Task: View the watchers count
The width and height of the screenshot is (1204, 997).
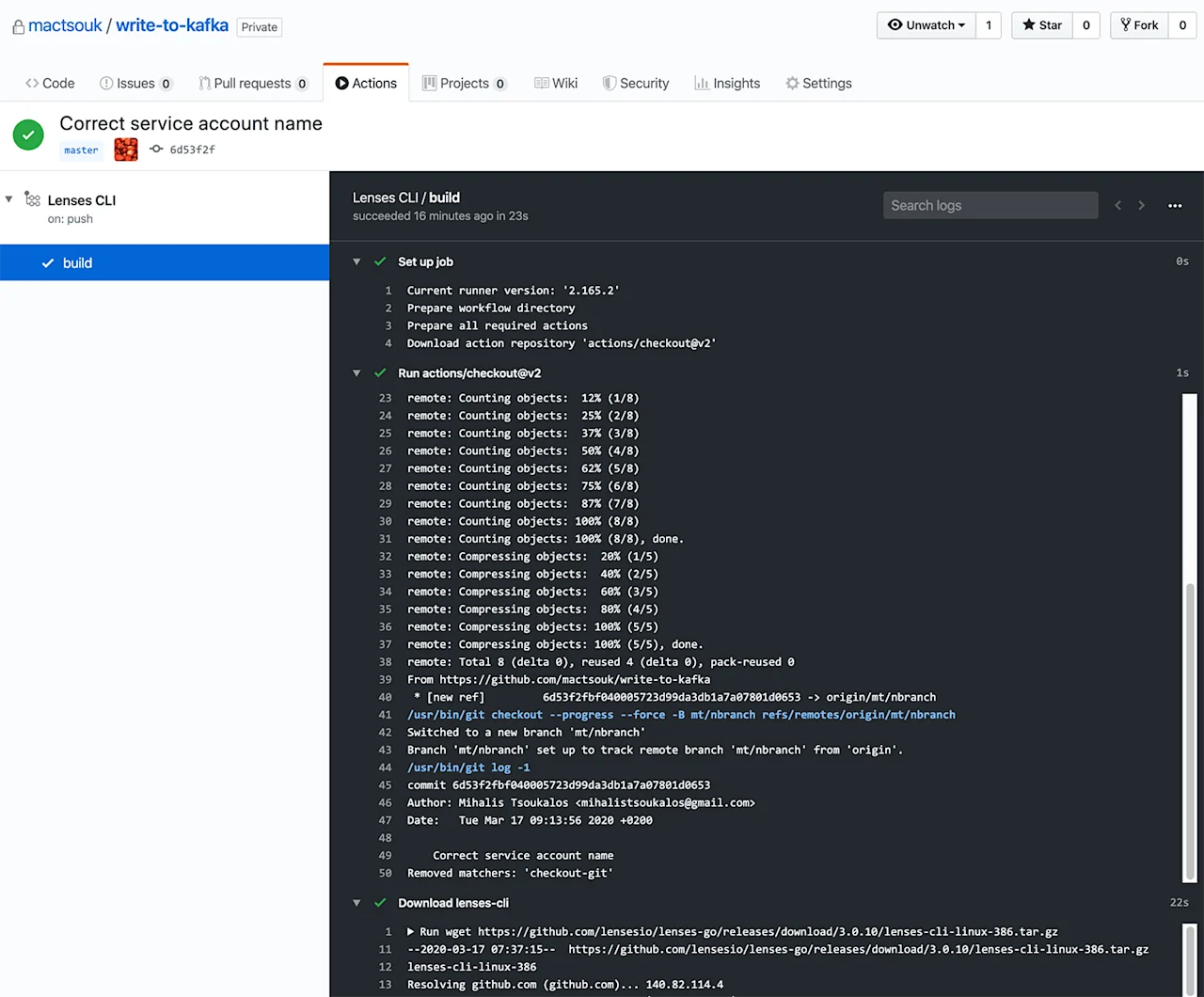Action: click(x=989, y=25)
